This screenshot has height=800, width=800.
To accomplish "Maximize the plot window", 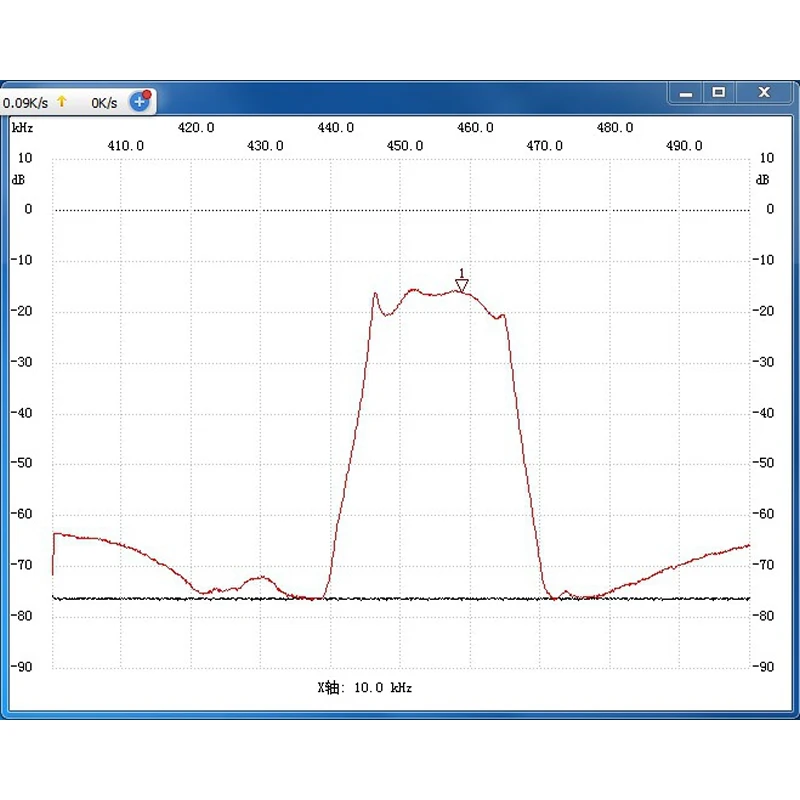I will (718, 92).
